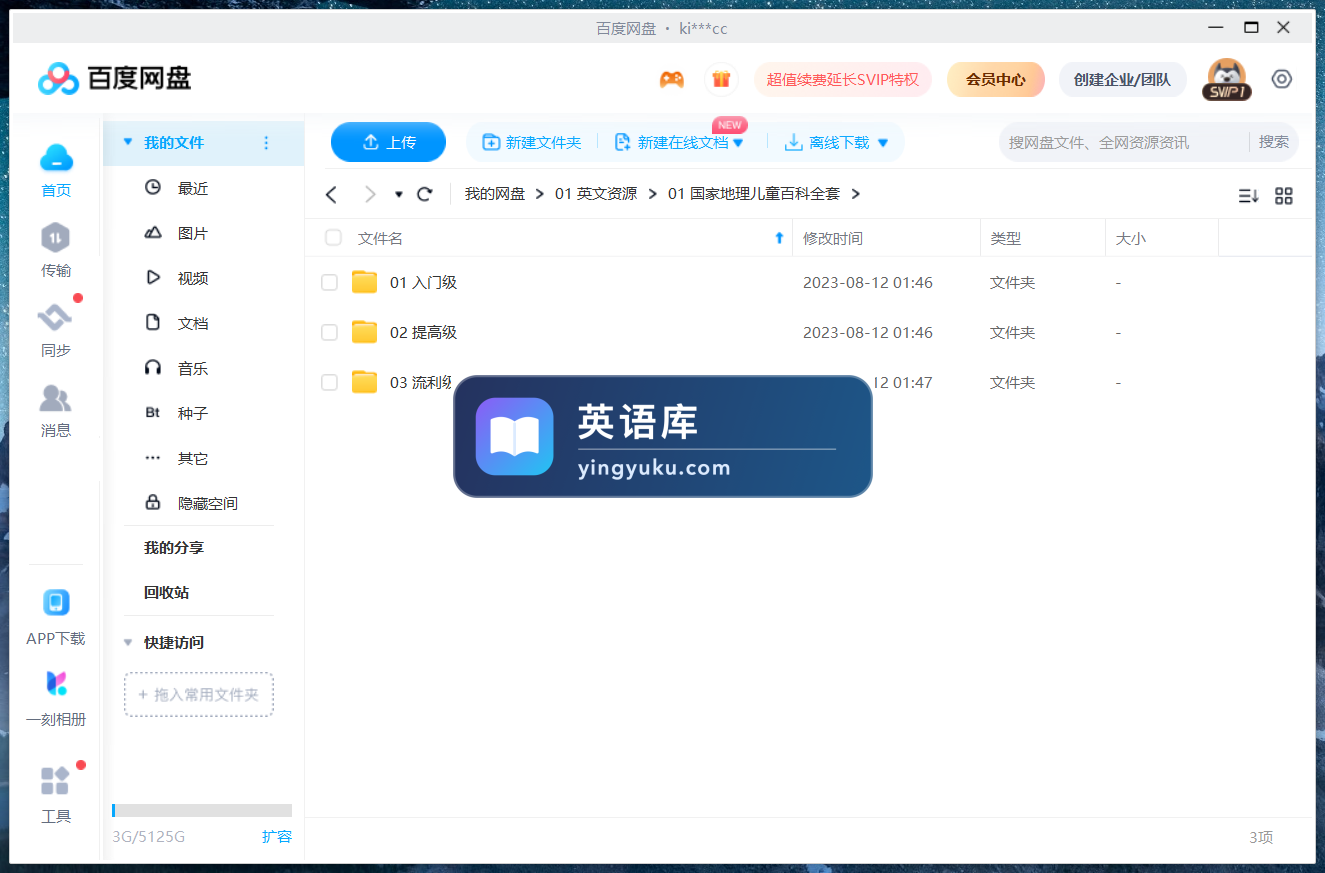Screen dimensions: 1325x873
Task: Click 2023-08-12 01:46 for 01 入门级
Action: click(868, 283)
